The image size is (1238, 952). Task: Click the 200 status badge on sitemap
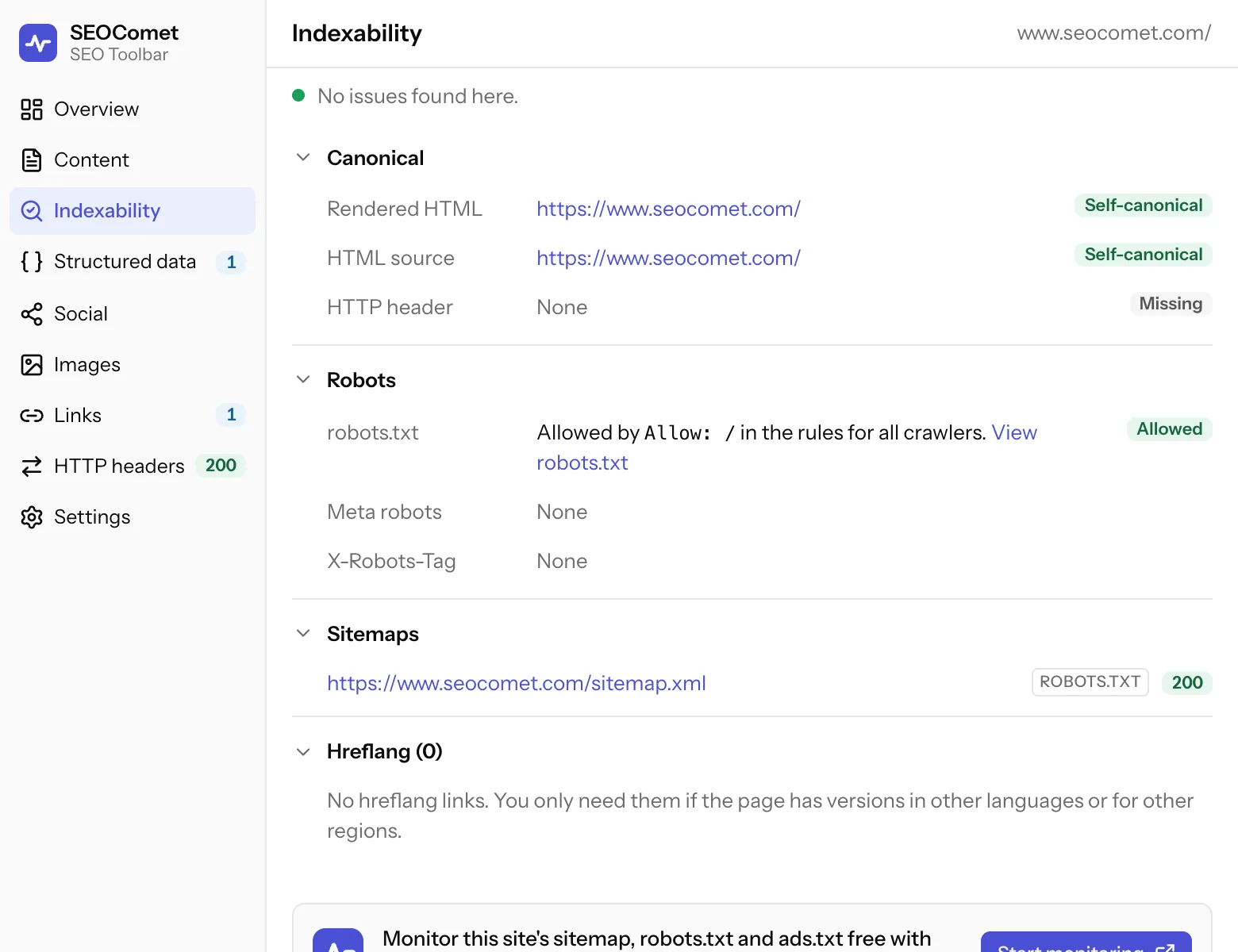coord(1187,683)
